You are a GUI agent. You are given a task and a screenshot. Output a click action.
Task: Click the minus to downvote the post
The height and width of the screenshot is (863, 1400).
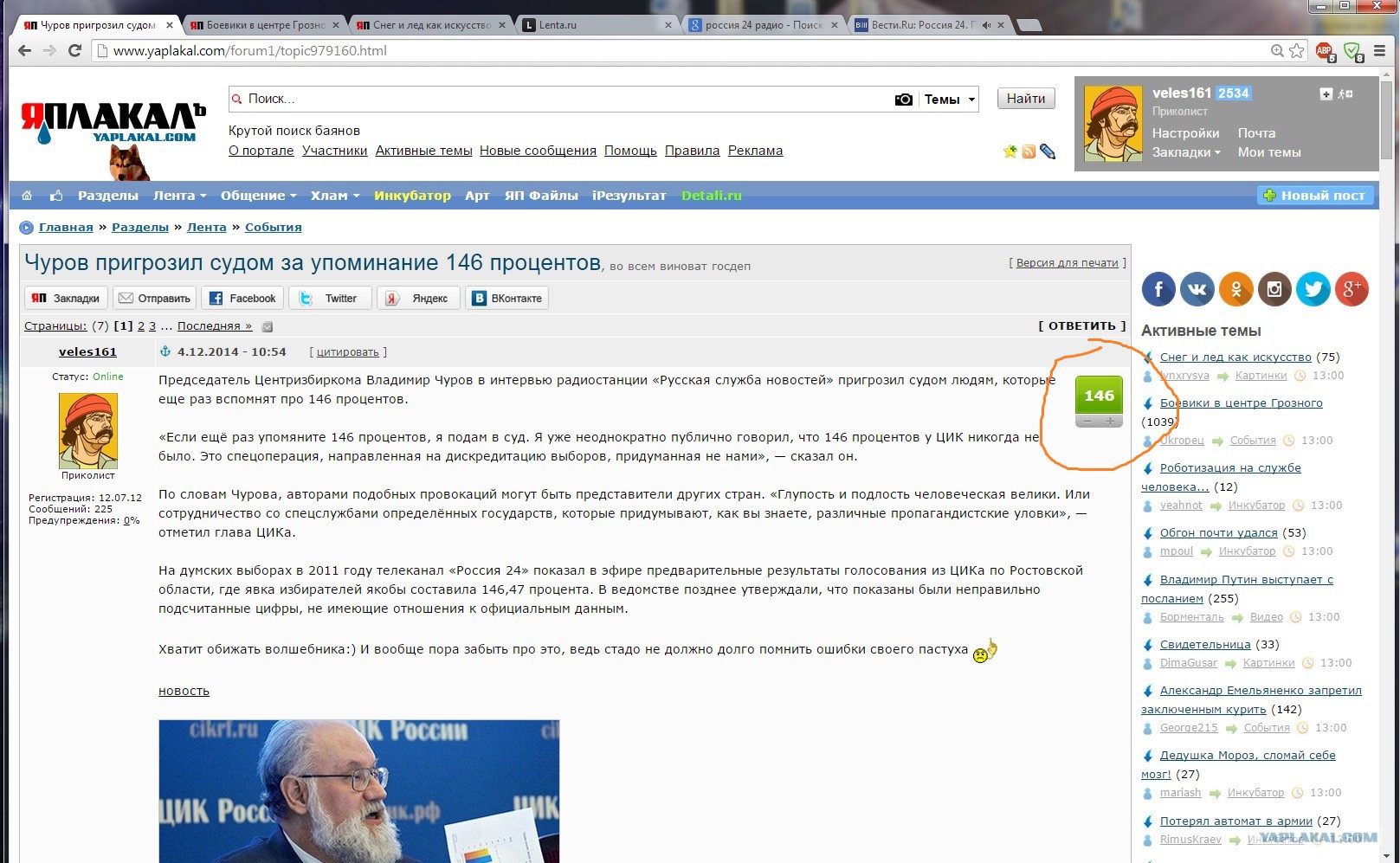click(1087, 422)
